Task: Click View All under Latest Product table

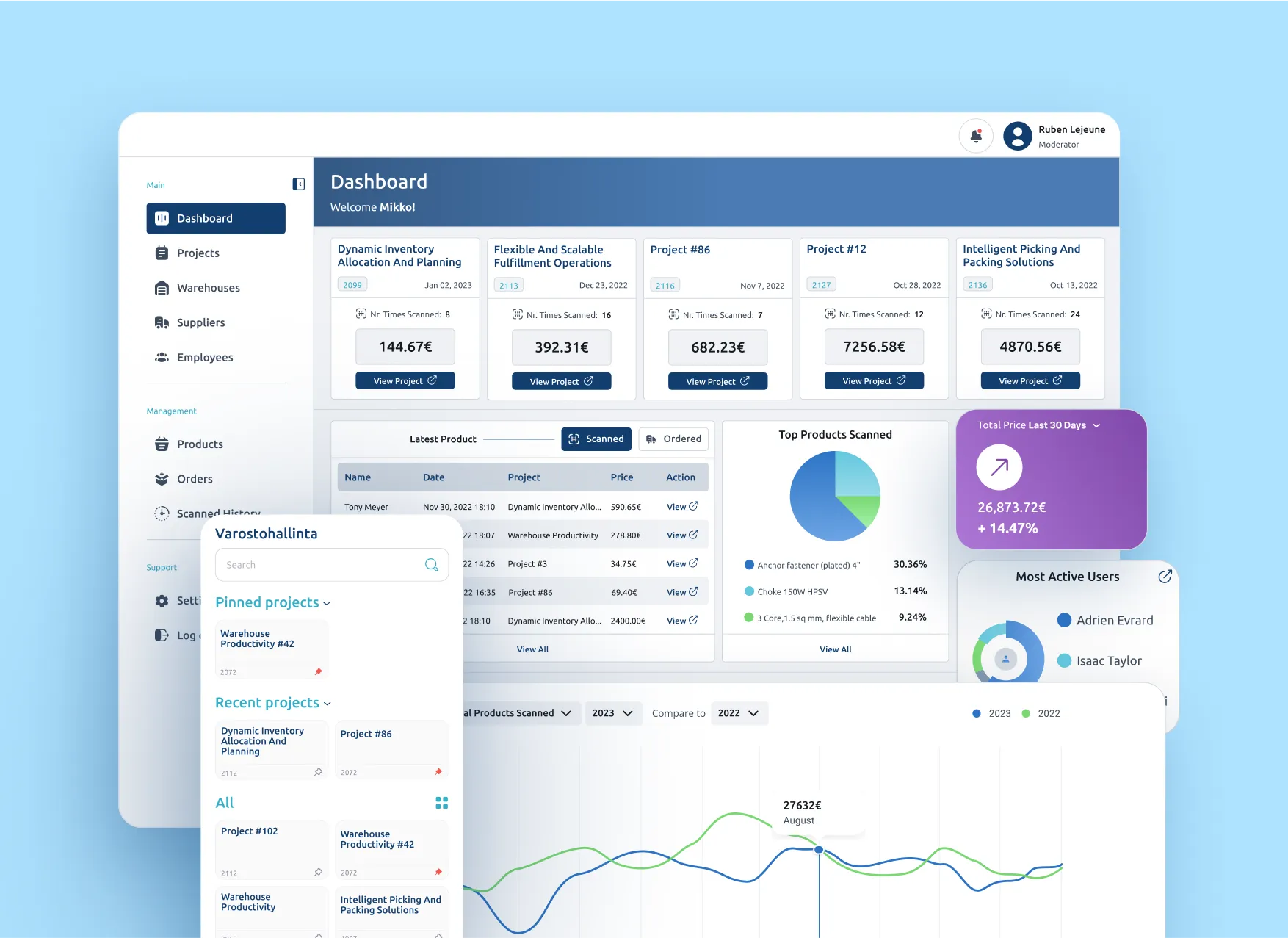Action: click(532, 649)
